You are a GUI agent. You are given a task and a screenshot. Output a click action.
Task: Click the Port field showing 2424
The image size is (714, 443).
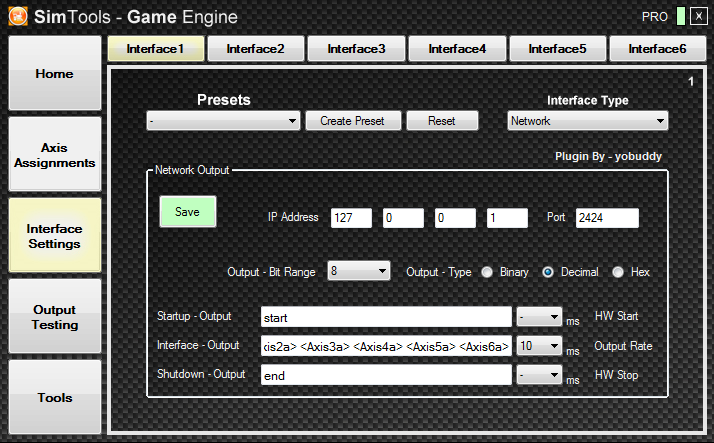click(x=607, y=218)
